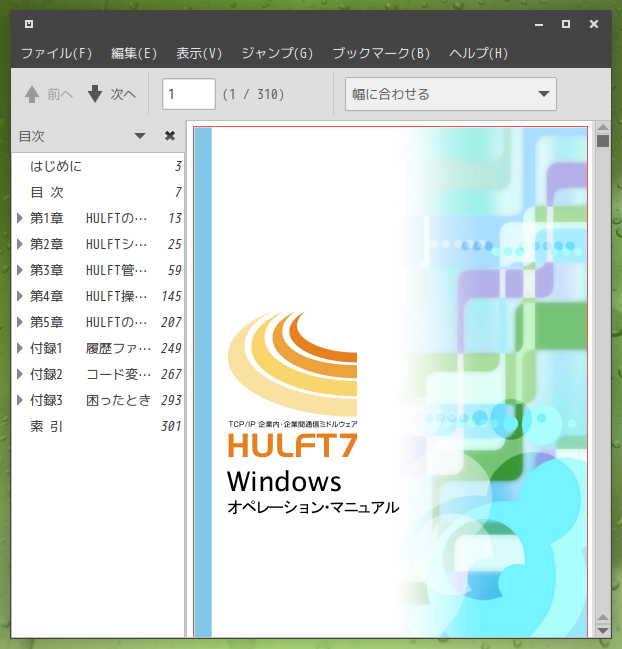Click the scrollbar down arrow at bottom
This screenshot has width=622, height=649.
pyautogui.click(x=603, y=631)
